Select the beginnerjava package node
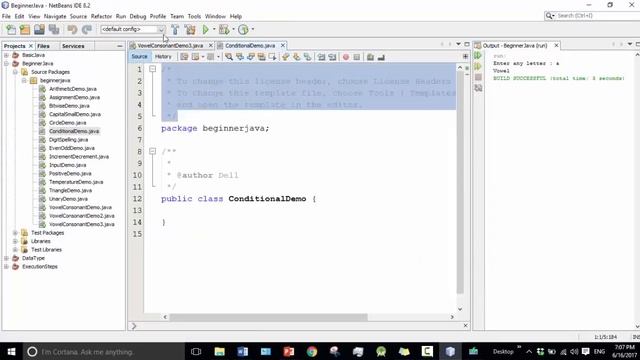The width and height of the screenshot is (640, 360). pos(55,80)
